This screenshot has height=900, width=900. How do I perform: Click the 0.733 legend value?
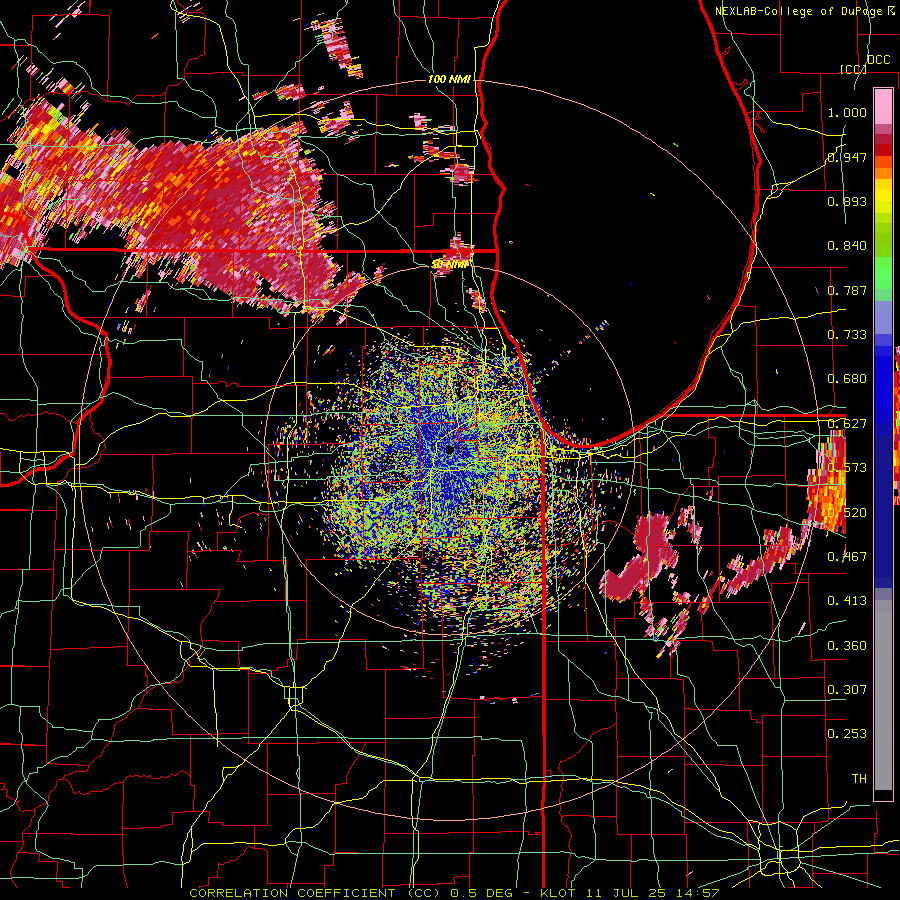[847, 335]
